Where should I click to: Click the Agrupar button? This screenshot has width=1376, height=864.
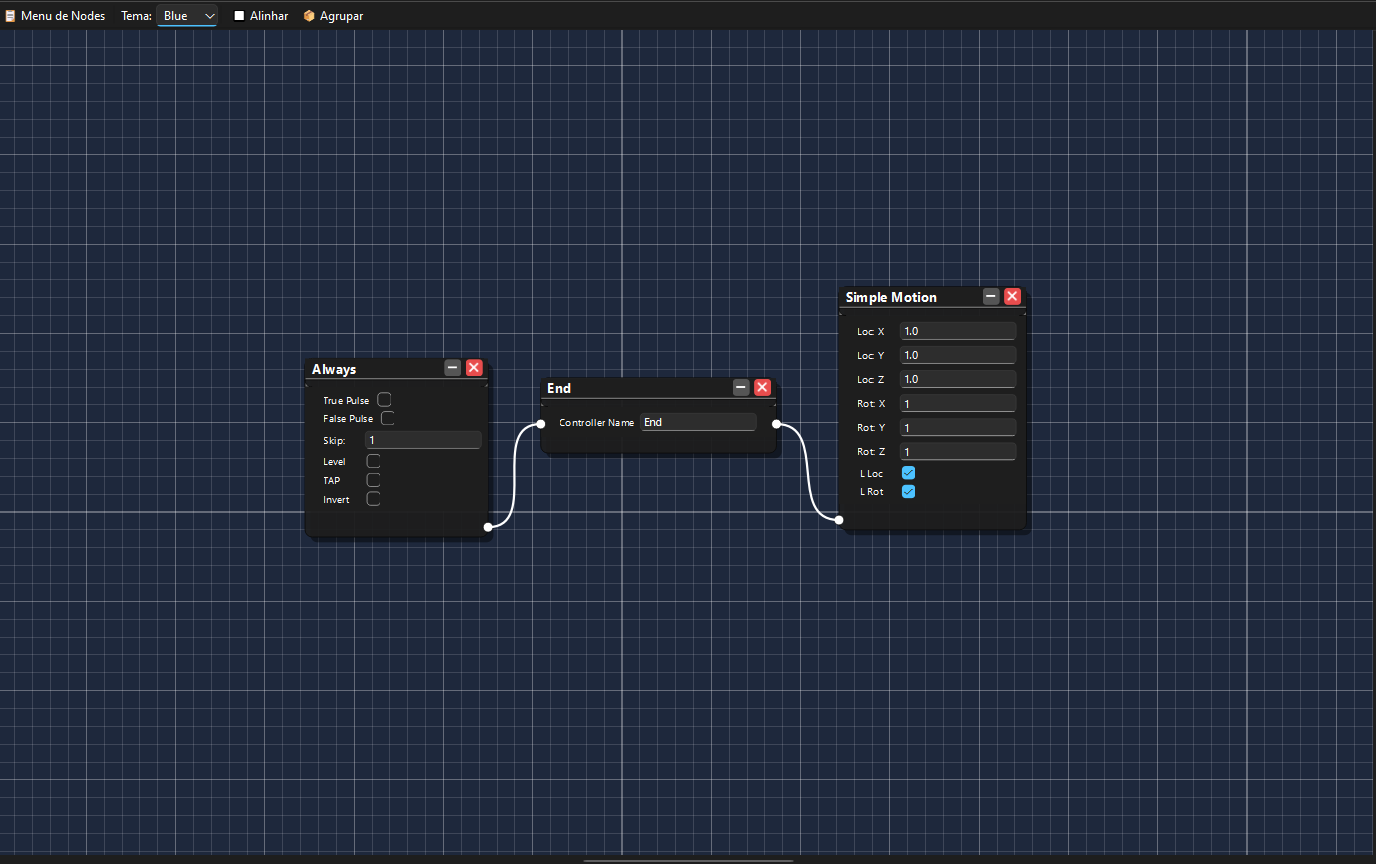click(x=333, y=16)
